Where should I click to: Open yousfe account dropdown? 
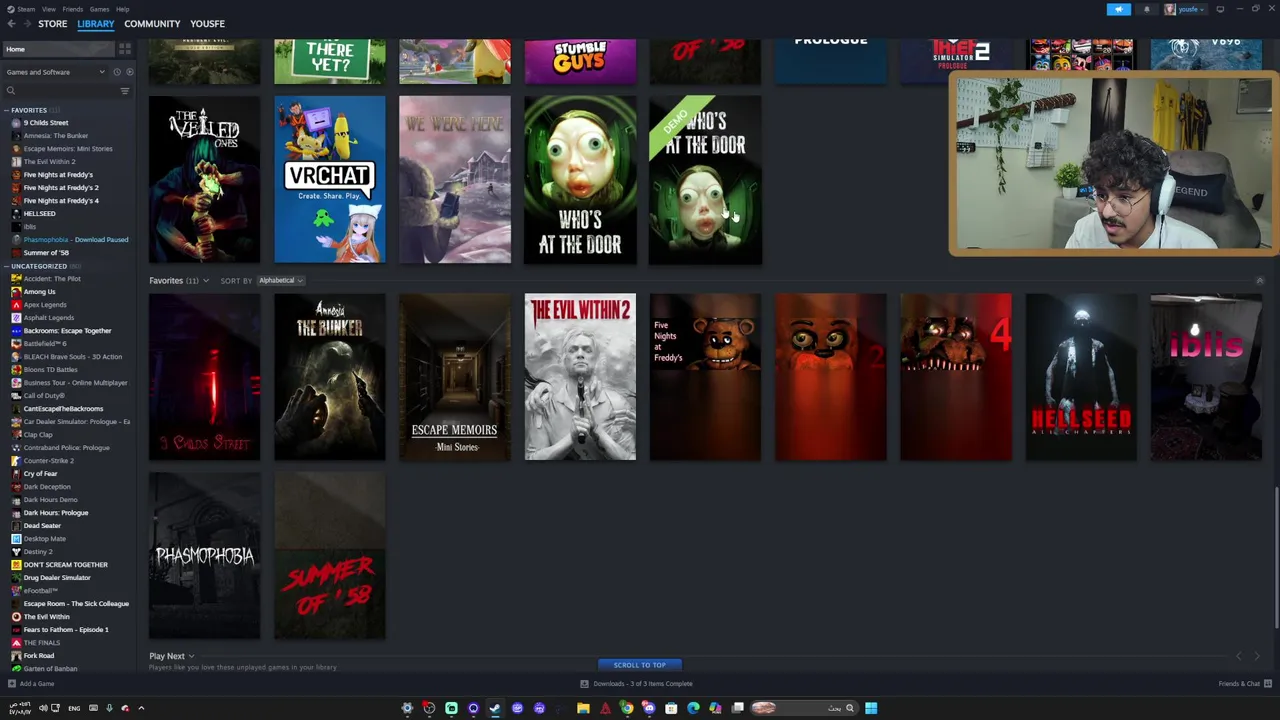[1184, 9]
